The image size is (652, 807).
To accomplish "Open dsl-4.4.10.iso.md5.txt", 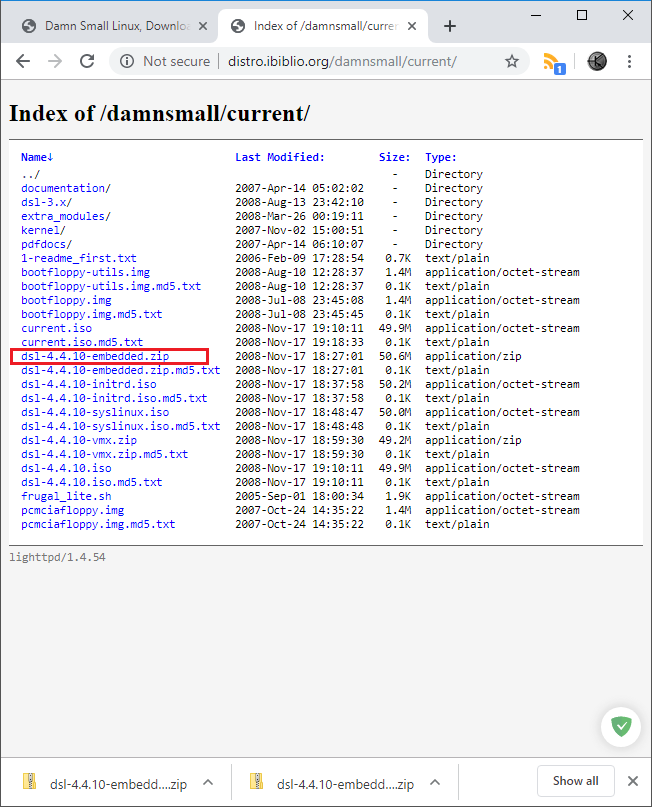I will (x=92, y=482).
